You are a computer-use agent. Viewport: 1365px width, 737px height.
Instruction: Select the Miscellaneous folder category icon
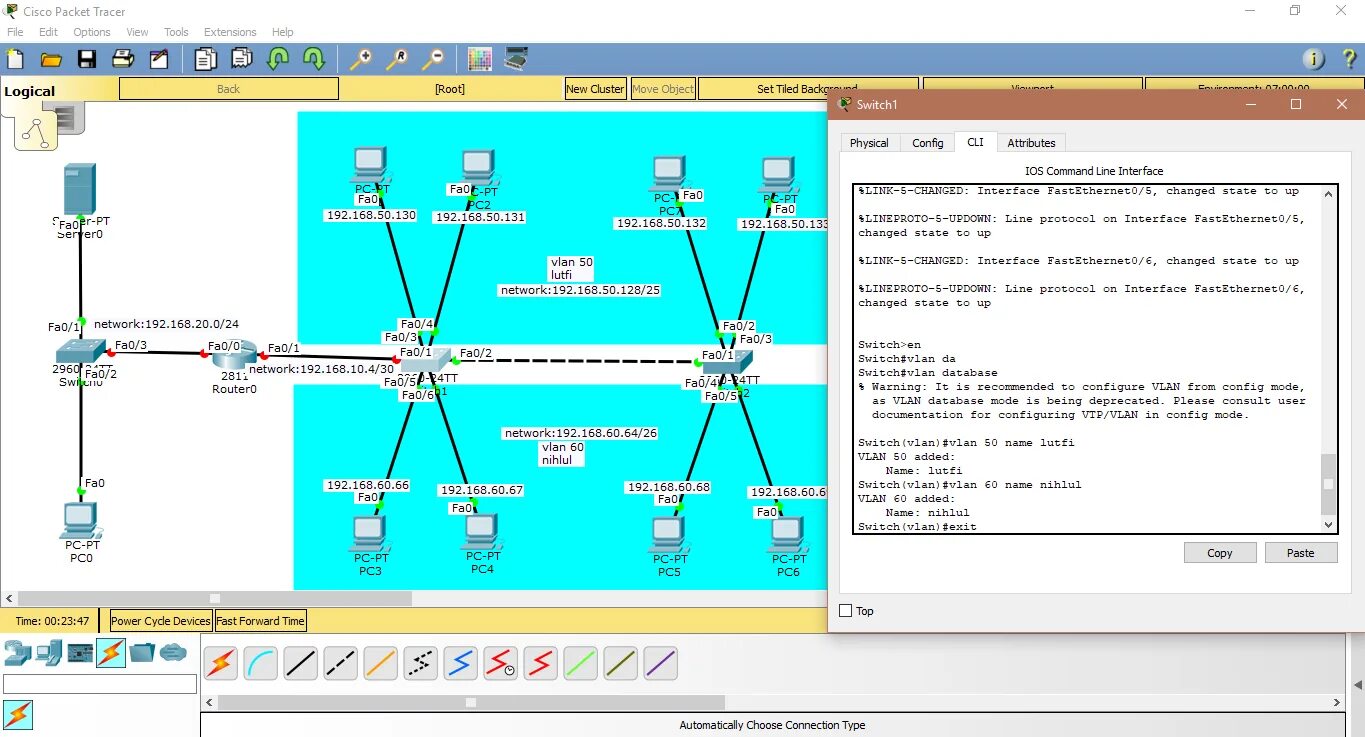(142, 653)
